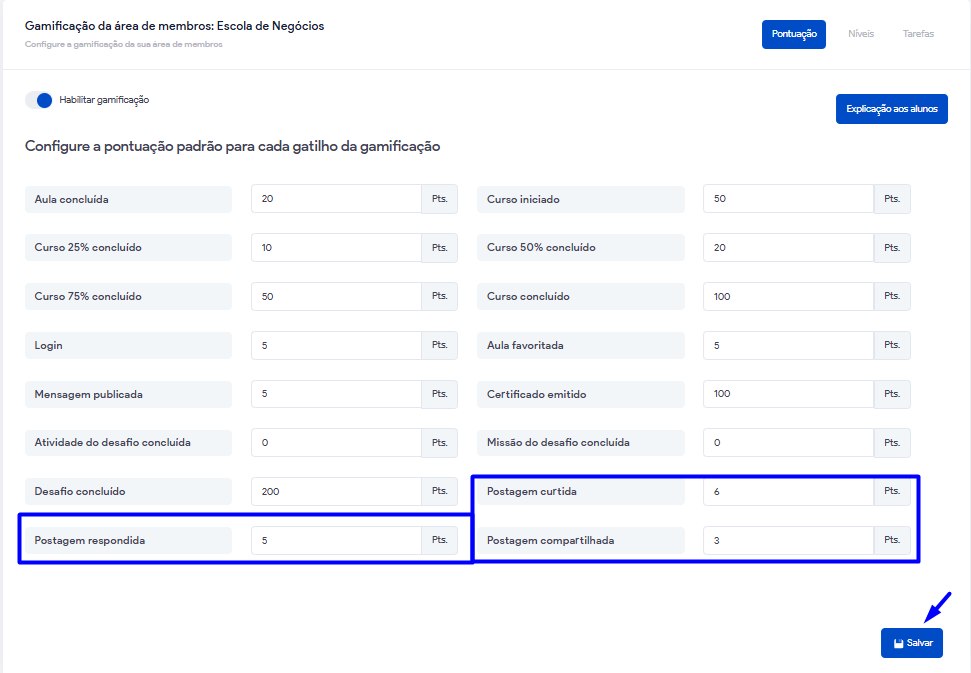971x673 pixels.
Task: Focus the Curso iniciado points input
Action: tap(787, 199)
